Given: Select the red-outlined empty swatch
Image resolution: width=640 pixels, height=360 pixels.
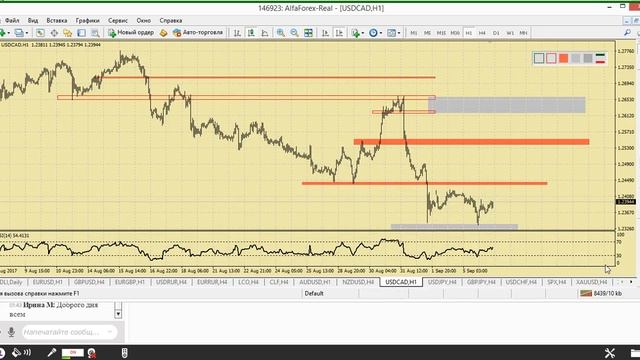Looking at the screenshot, I should pos(551,58).
